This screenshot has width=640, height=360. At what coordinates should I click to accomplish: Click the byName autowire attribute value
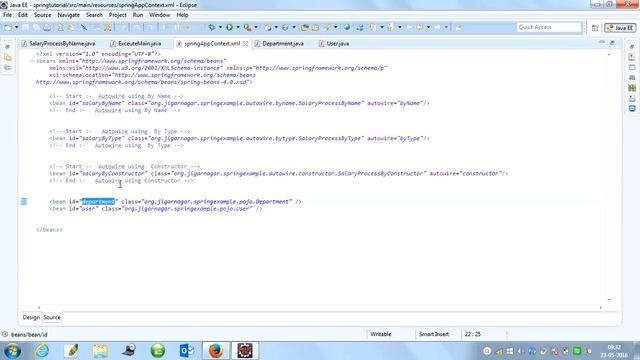pos(410,103)
